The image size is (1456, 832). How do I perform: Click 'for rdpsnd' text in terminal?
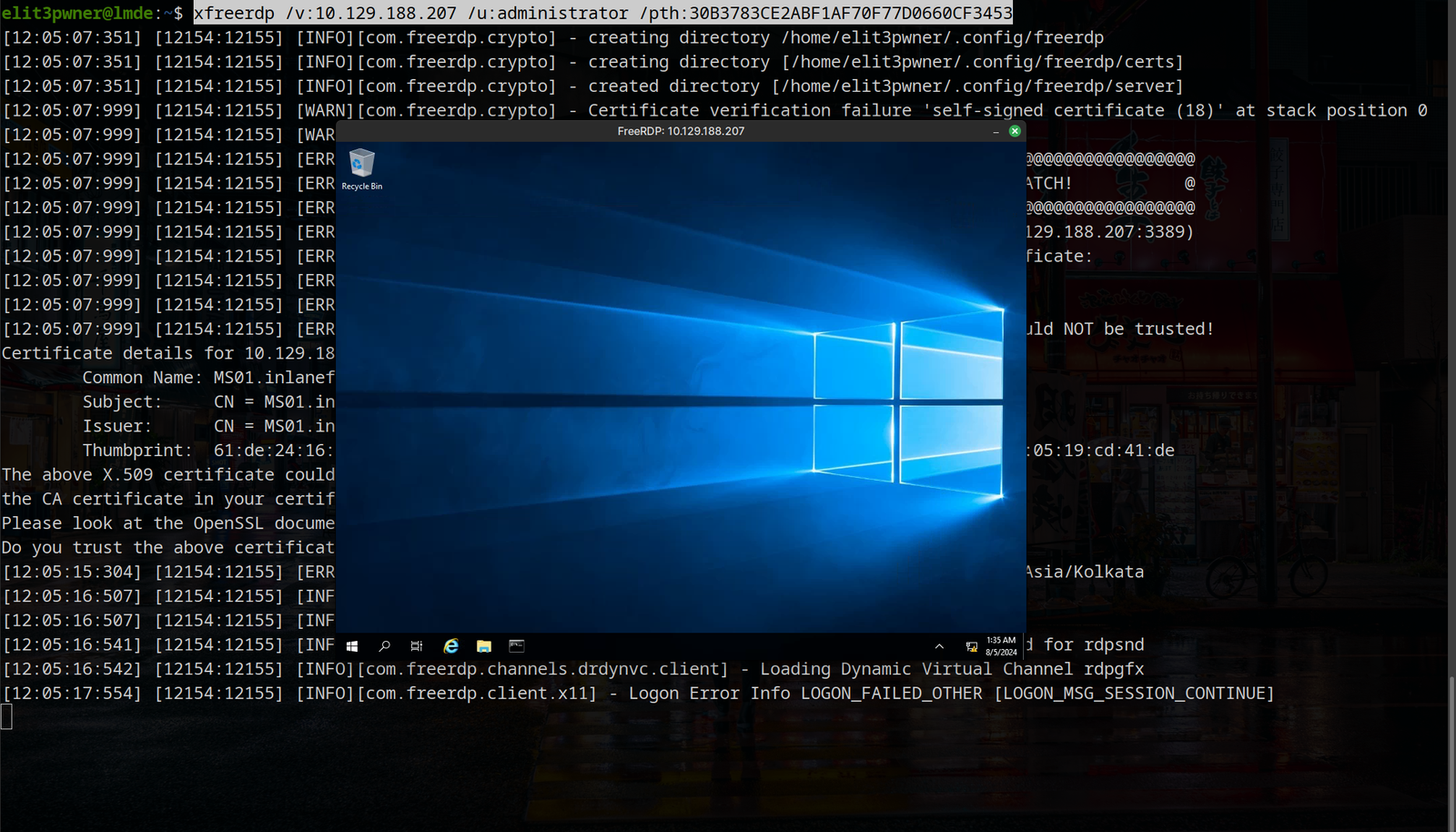pos(1094,644)
